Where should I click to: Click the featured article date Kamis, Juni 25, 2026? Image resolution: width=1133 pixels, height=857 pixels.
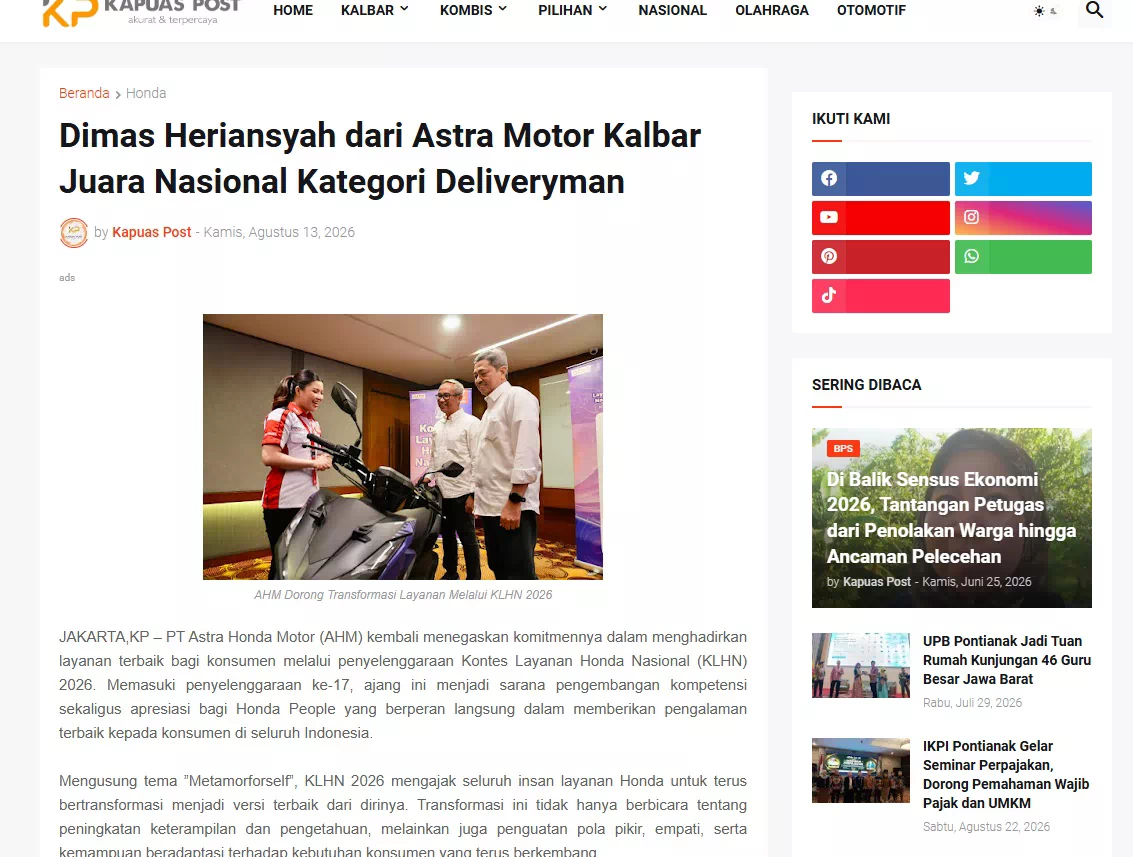[976, 582]
